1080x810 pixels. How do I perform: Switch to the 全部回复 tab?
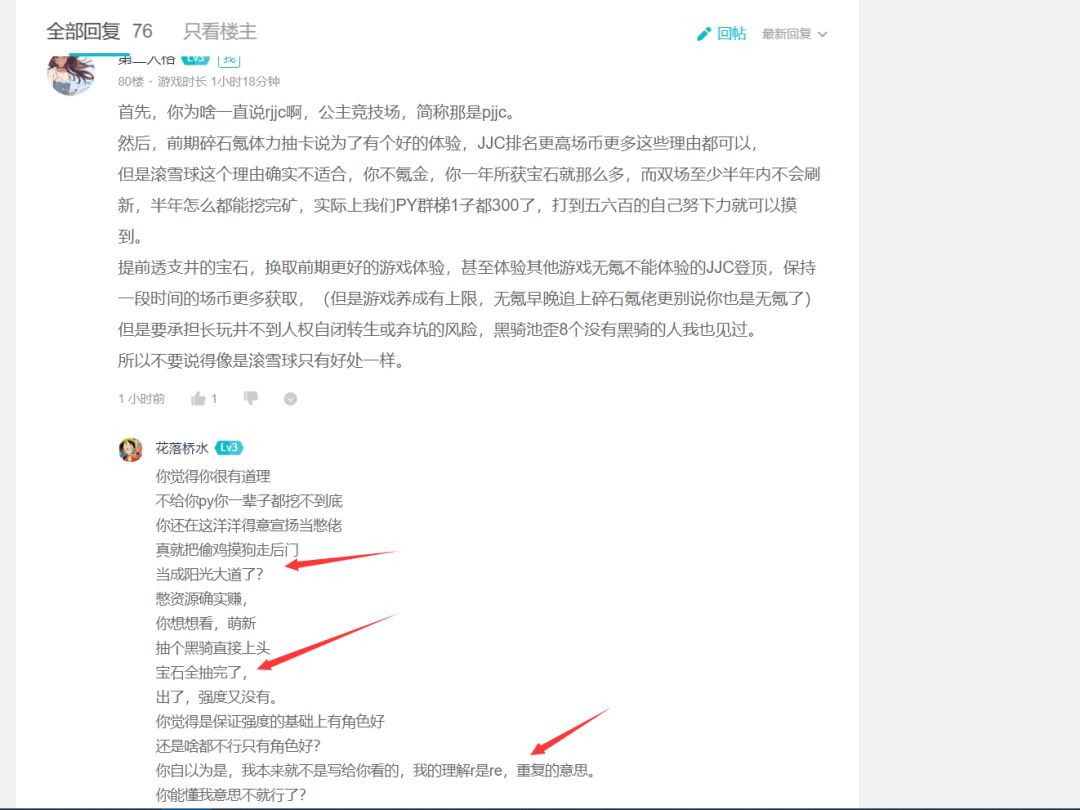[83, 31]
